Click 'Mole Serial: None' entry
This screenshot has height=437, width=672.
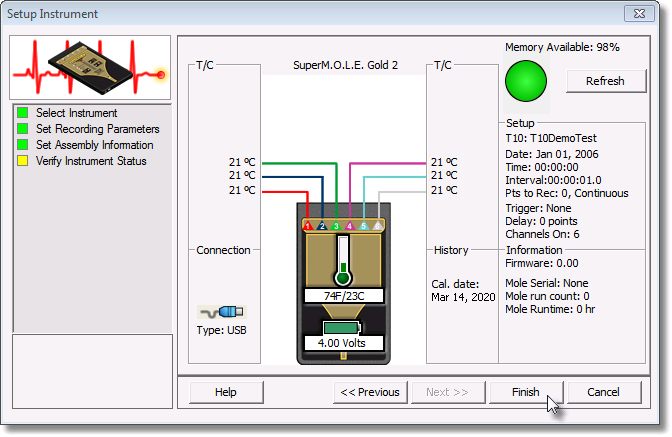547,283
